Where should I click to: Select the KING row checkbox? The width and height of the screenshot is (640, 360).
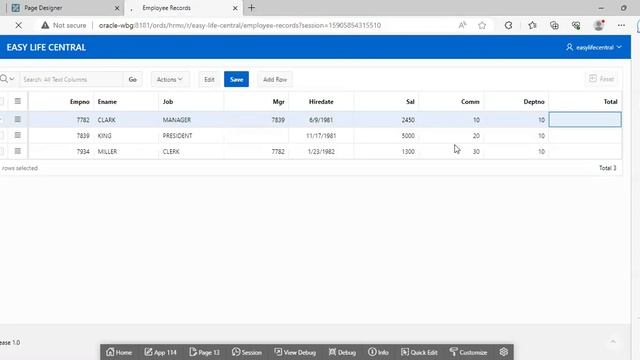coord(2,135)
